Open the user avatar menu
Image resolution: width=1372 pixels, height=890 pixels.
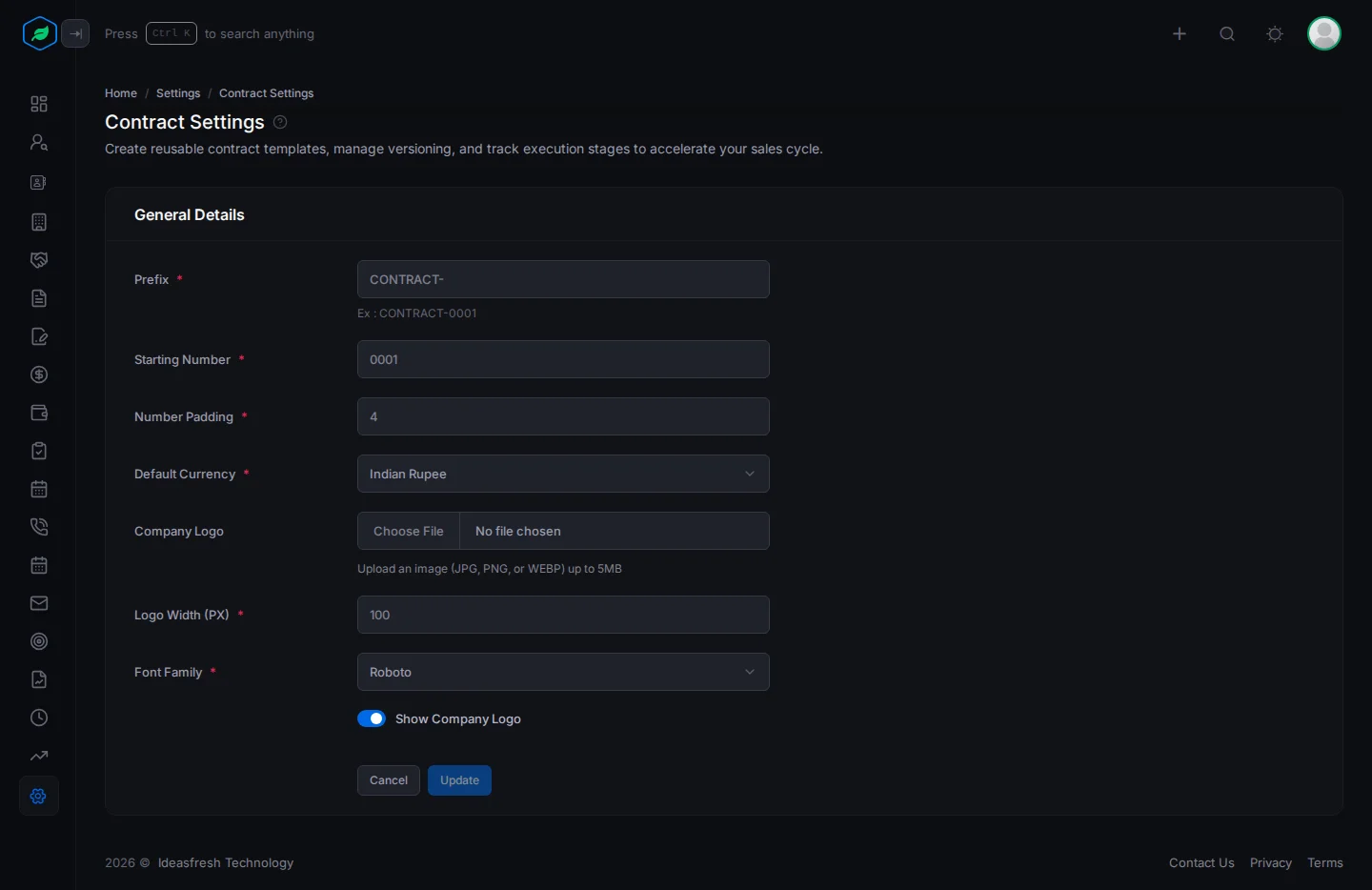tap(1324, 33)
